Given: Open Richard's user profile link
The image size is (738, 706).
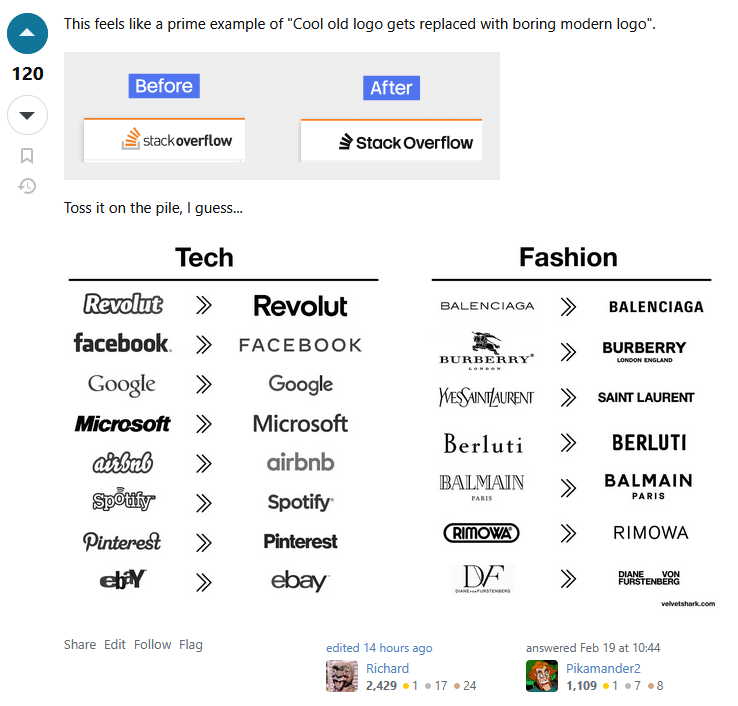Looking at the screenshot, I should tap(387, 668).
